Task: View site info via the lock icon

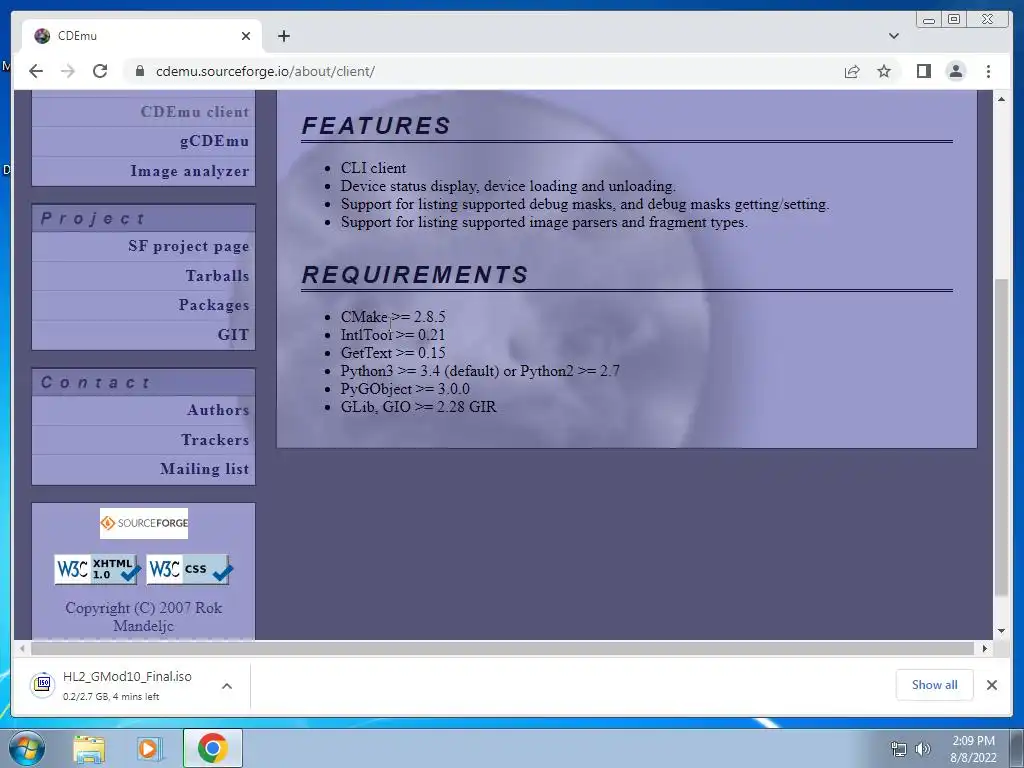Action: [139, 71]
